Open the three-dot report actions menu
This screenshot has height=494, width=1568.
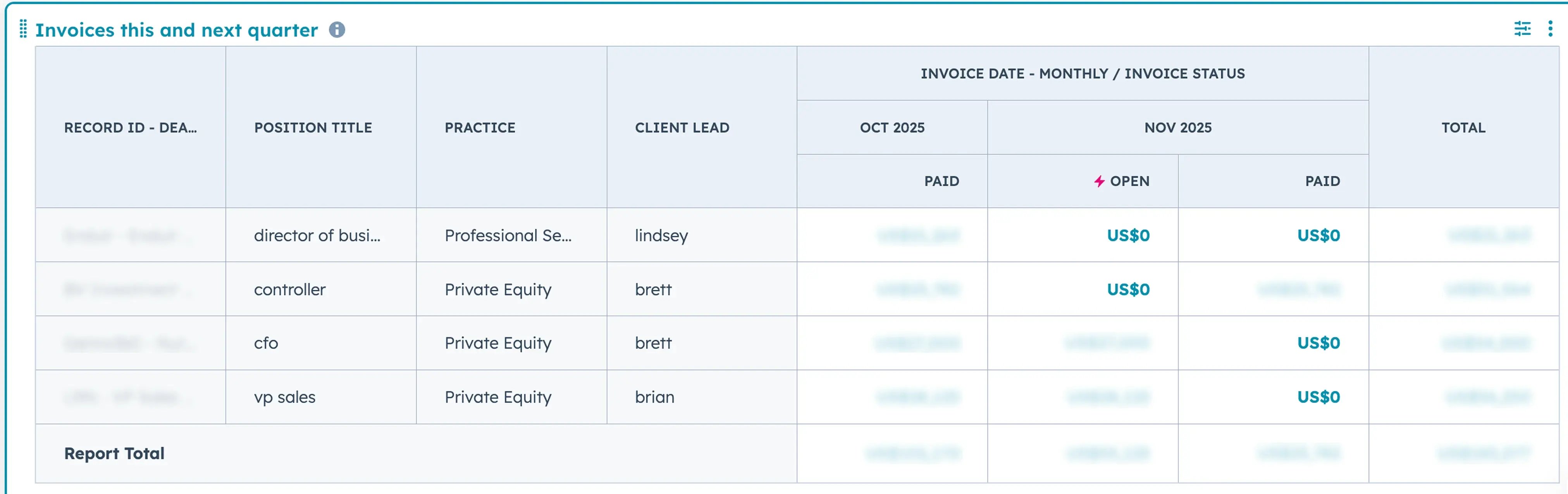pos(1550,29)
